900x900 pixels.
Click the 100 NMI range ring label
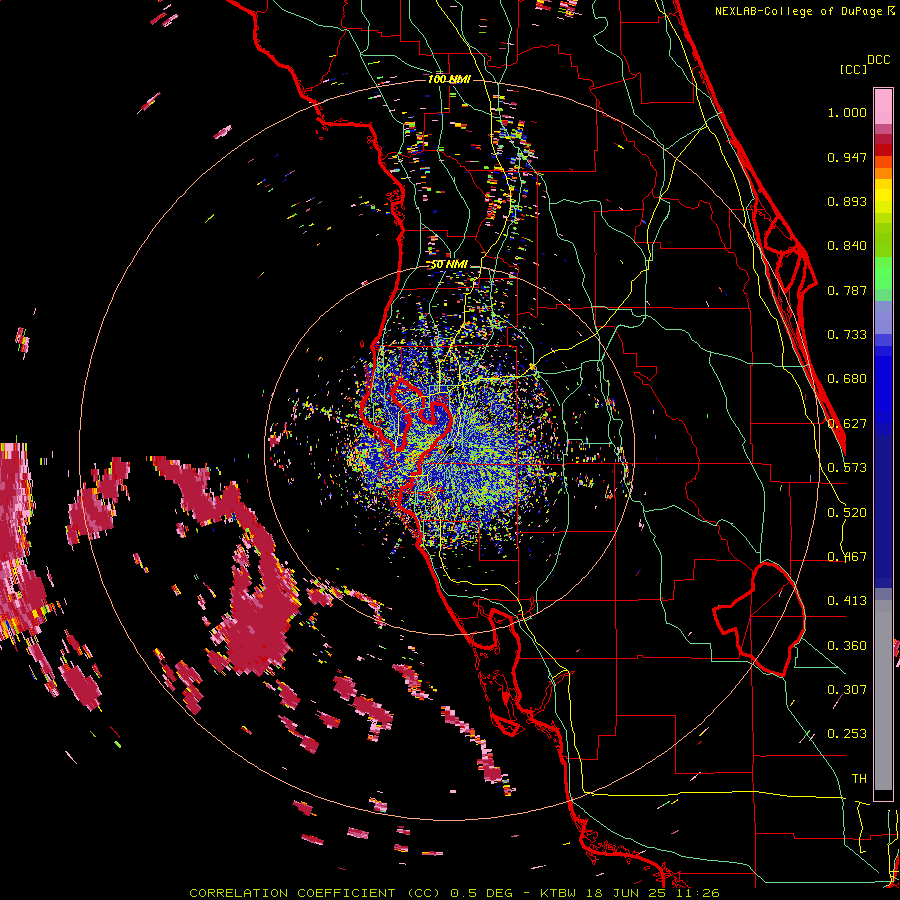click(x=449, y=79)
